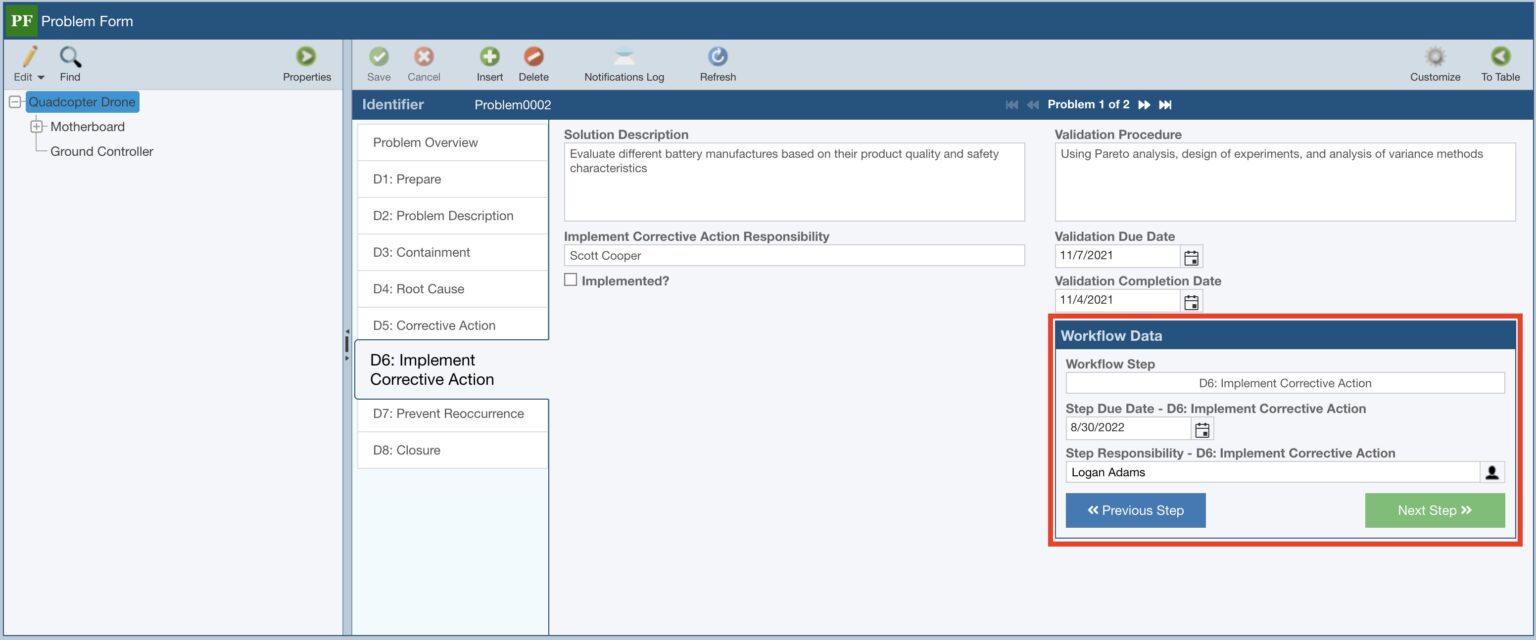Open the Notifications Log
1536x640 pixels.
(x=624, y=62)
